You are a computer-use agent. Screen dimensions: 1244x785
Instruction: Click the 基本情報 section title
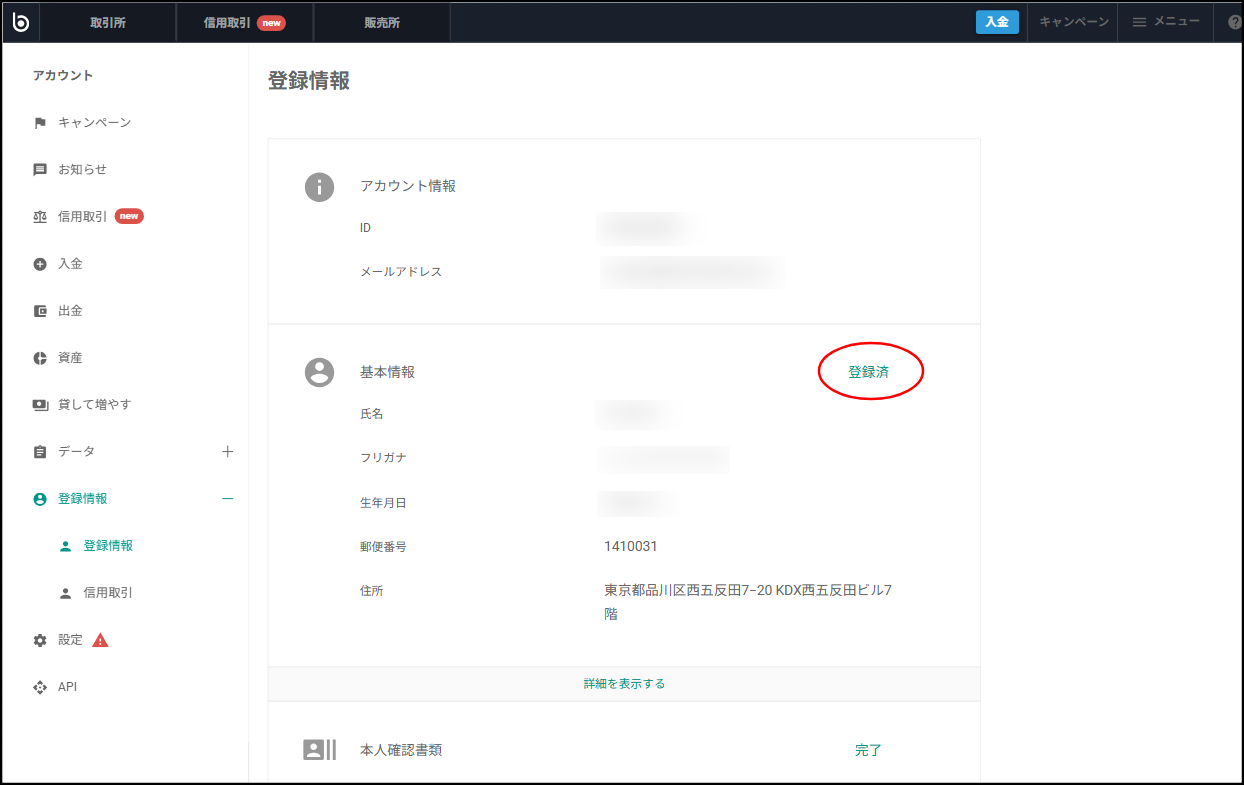point(387,372)
